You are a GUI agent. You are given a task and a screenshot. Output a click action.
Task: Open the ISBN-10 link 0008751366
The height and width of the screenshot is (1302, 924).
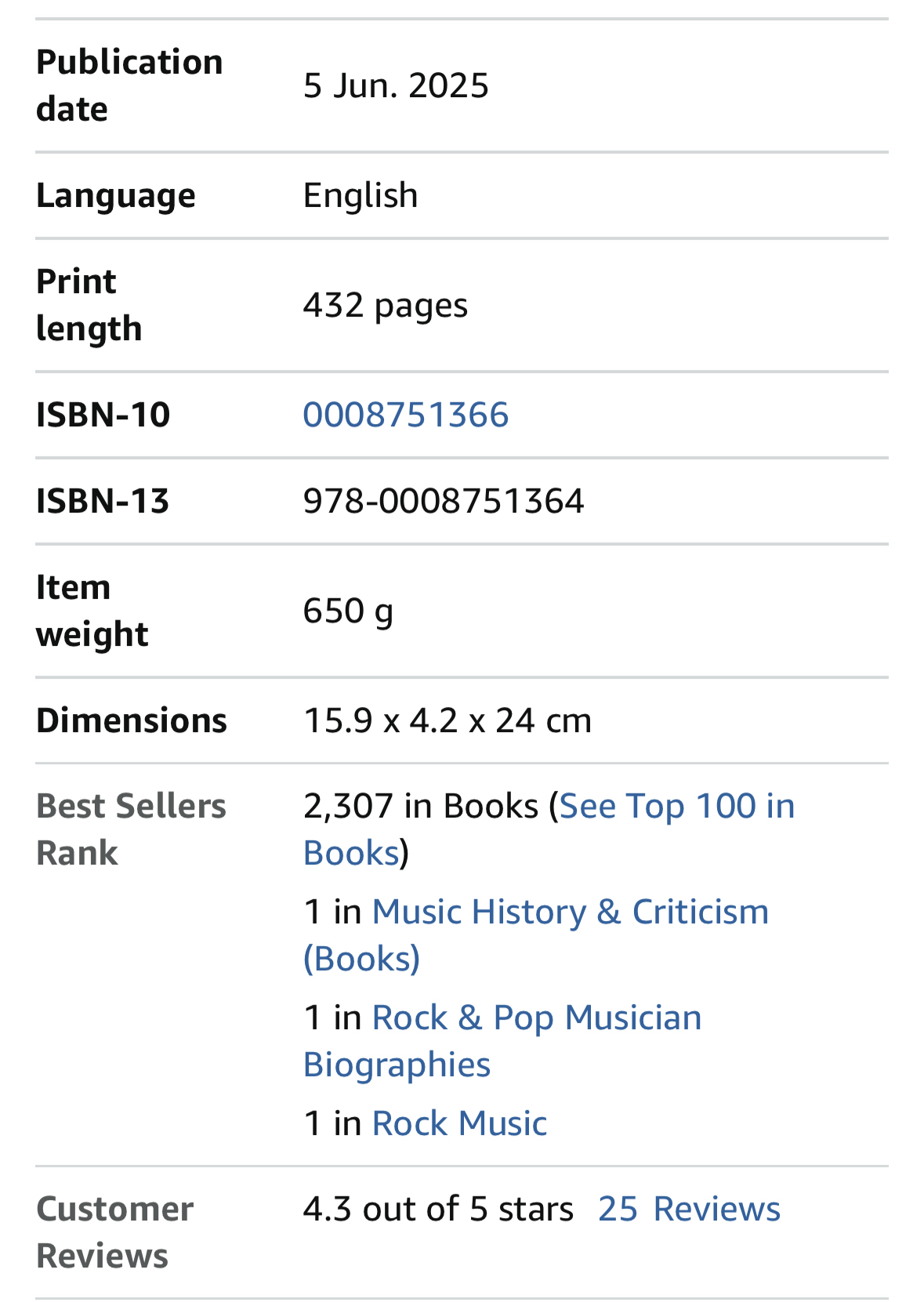pyautogui.click(x=405, y=415)
